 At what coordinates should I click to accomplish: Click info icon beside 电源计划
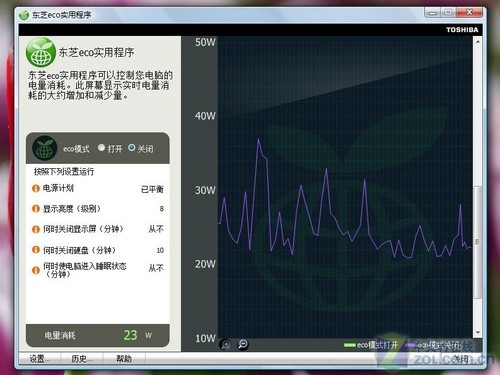(x=36, y=188)
